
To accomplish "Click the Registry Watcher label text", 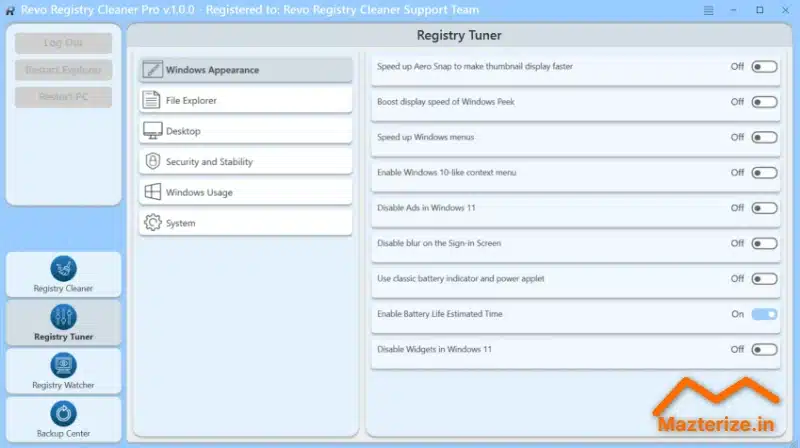I will pyautogui.click(x=63, y=385).
